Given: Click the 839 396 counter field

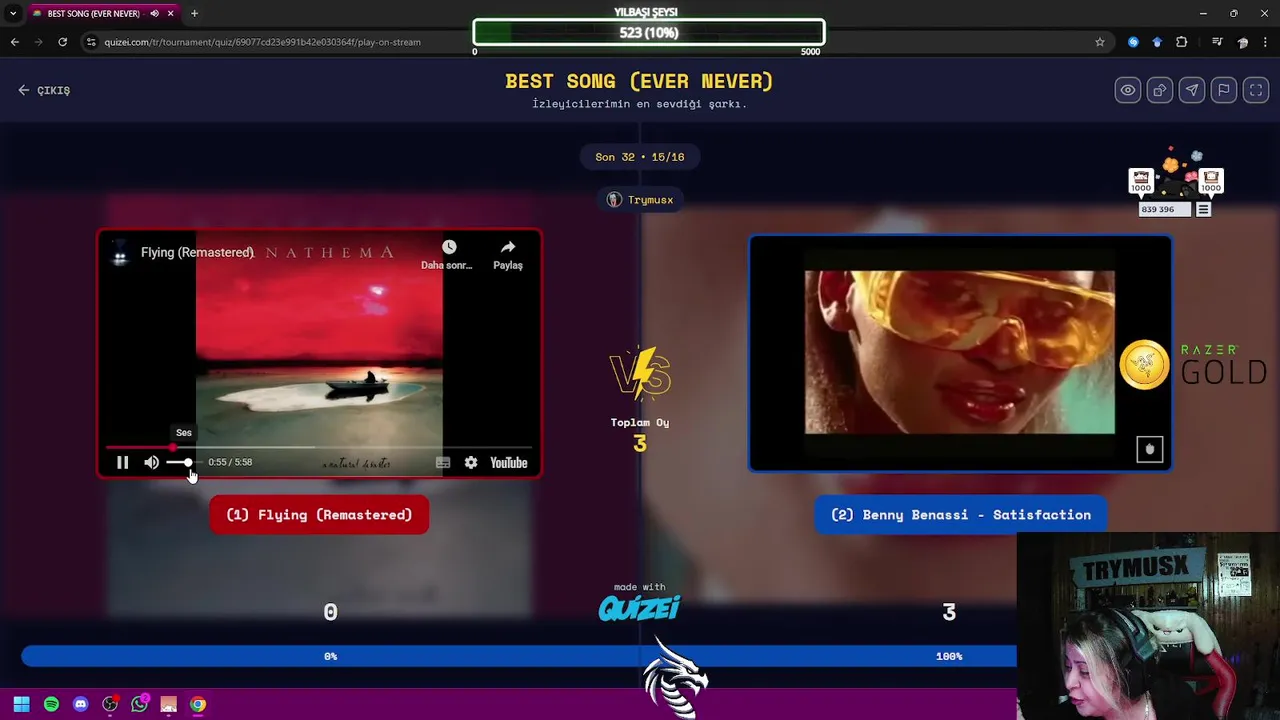Looking at the screenshot, I should tap(1164, 210).
